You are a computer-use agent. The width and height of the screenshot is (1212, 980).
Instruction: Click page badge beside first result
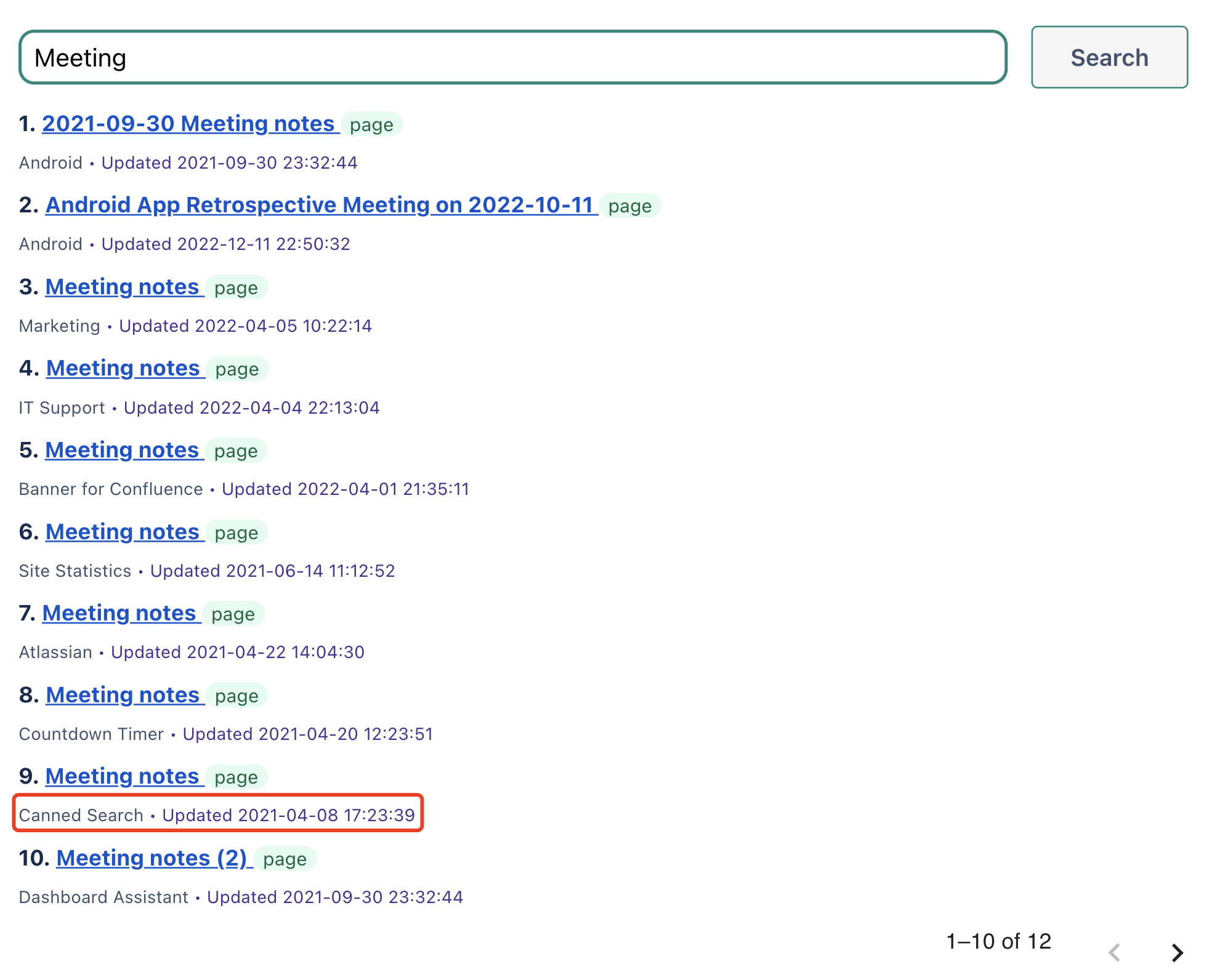pyautogui.click(x=371, y=124)
